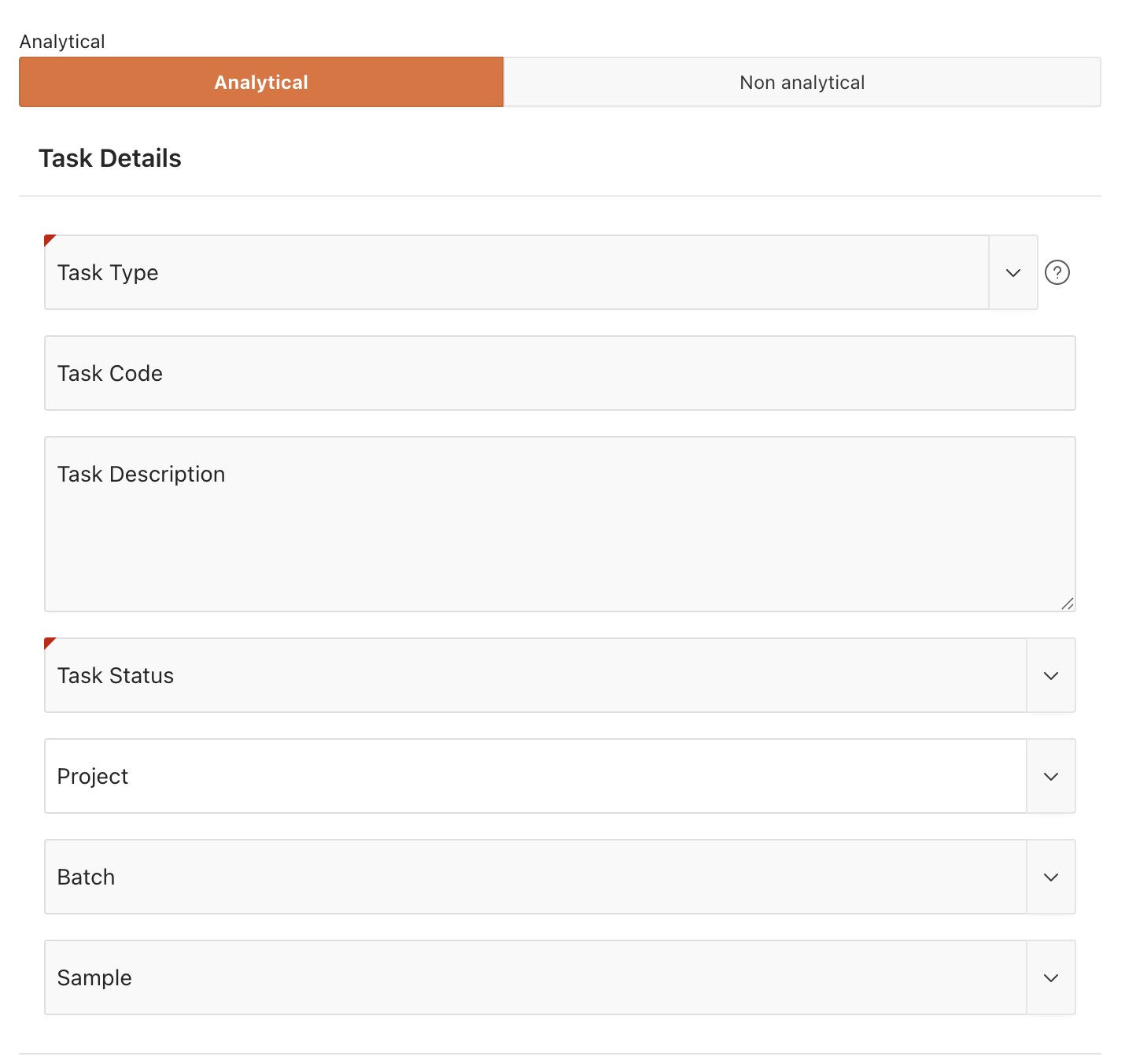Open the Task Status dropdown chevron
1125x1064 pixels.
(x=1050, y=675)
